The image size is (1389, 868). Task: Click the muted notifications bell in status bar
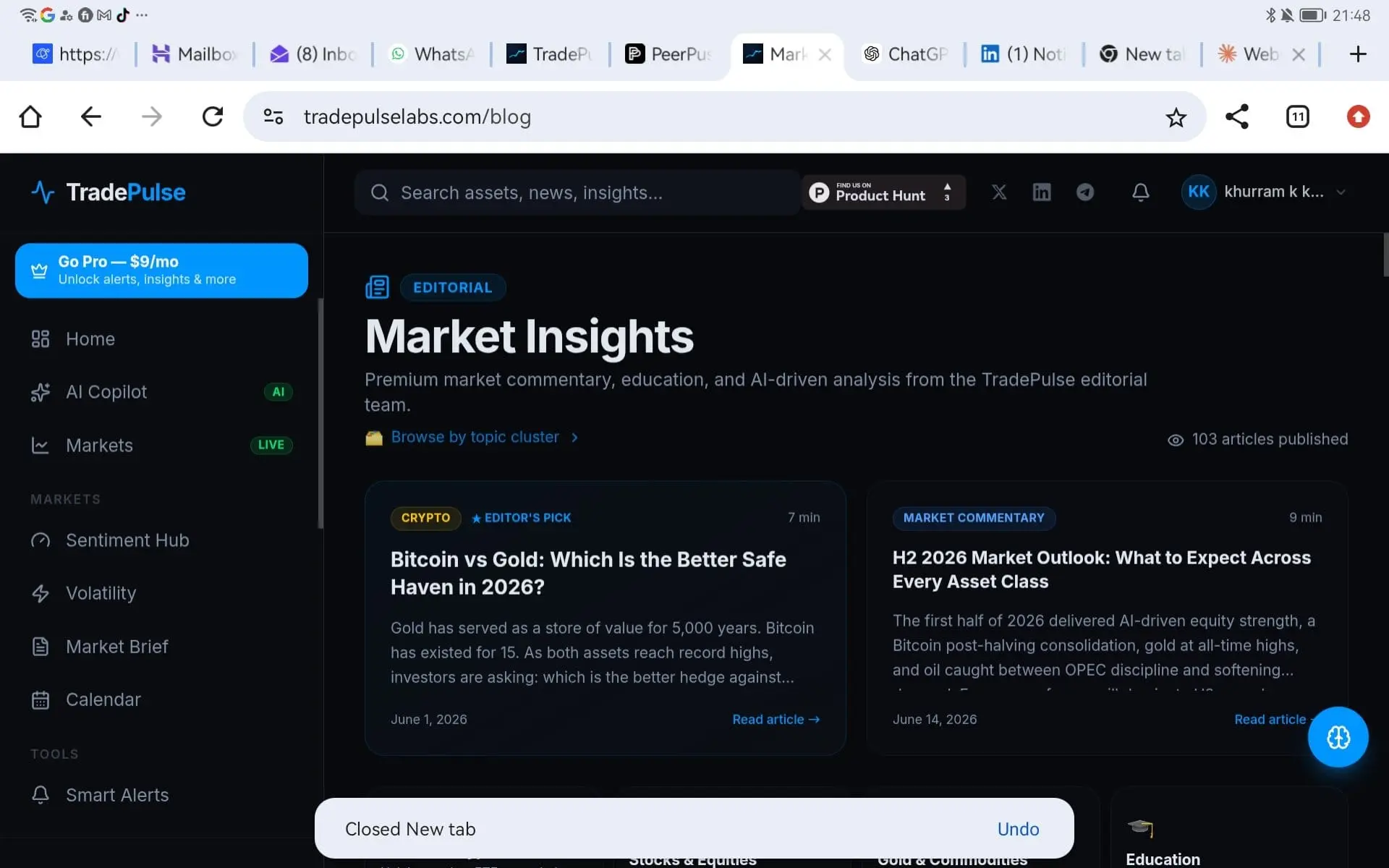pyautogui.click(x=1287, y=15)
